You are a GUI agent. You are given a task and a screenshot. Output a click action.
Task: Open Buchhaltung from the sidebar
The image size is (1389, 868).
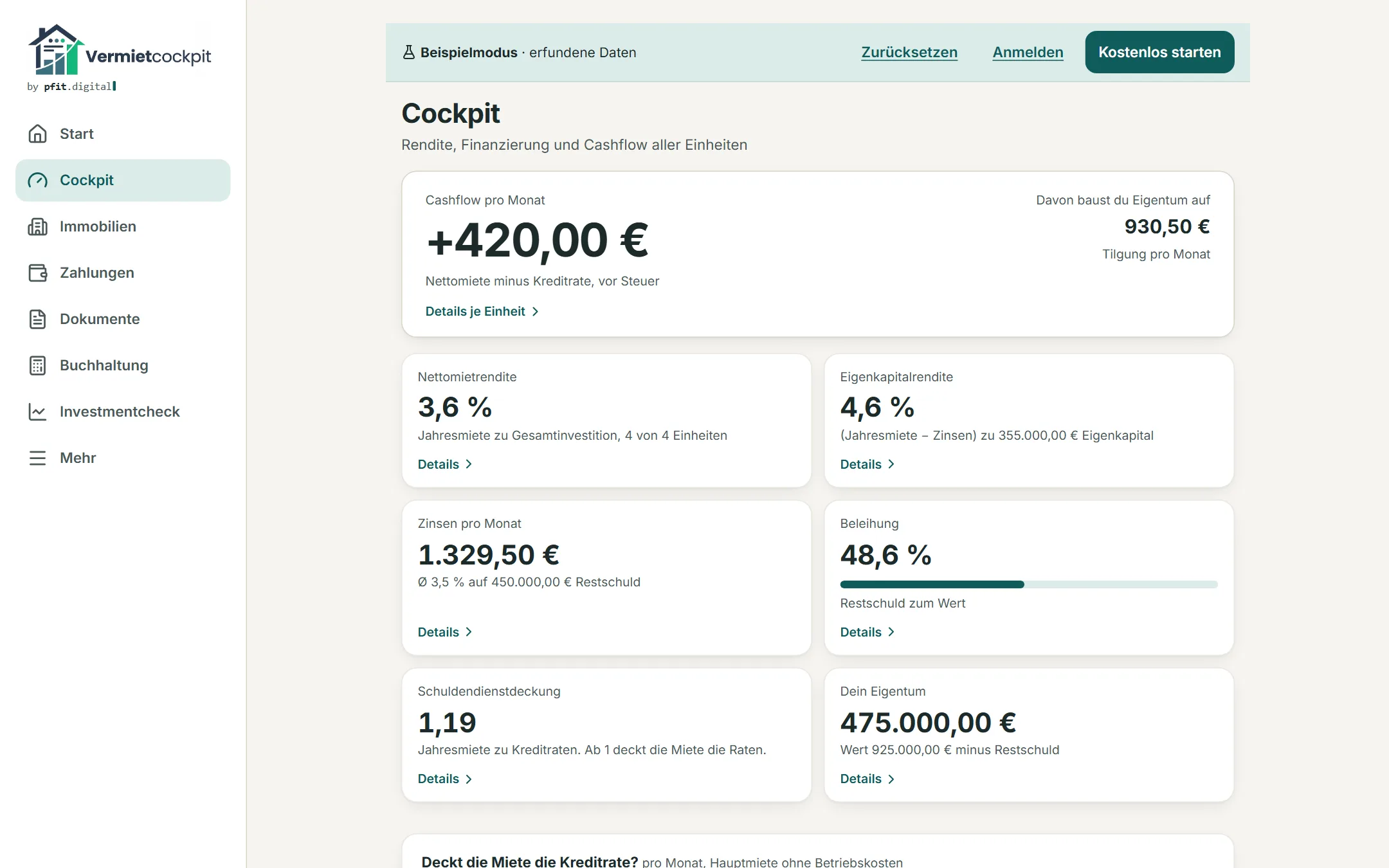(x=123, y=365)
